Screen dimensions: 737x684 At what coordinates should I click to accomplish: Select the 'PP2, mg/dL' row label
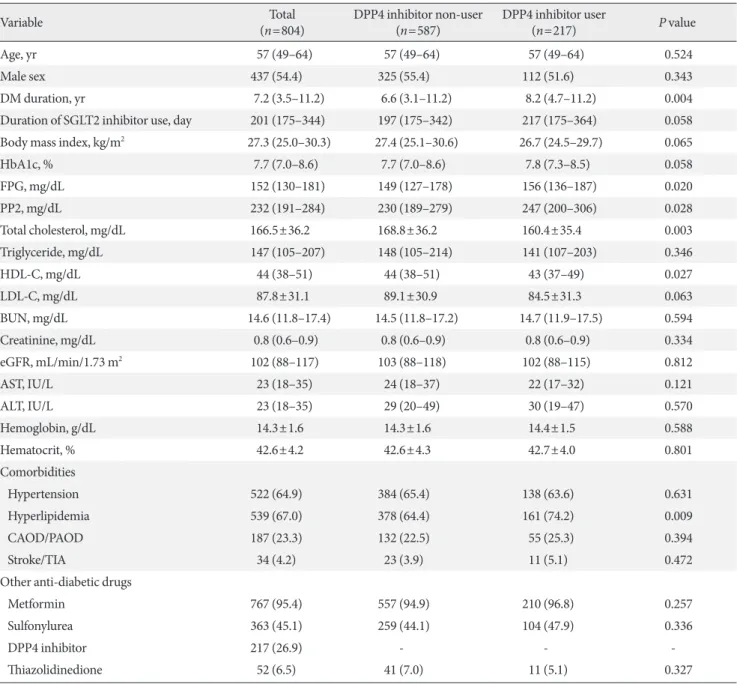coord(31,208)
